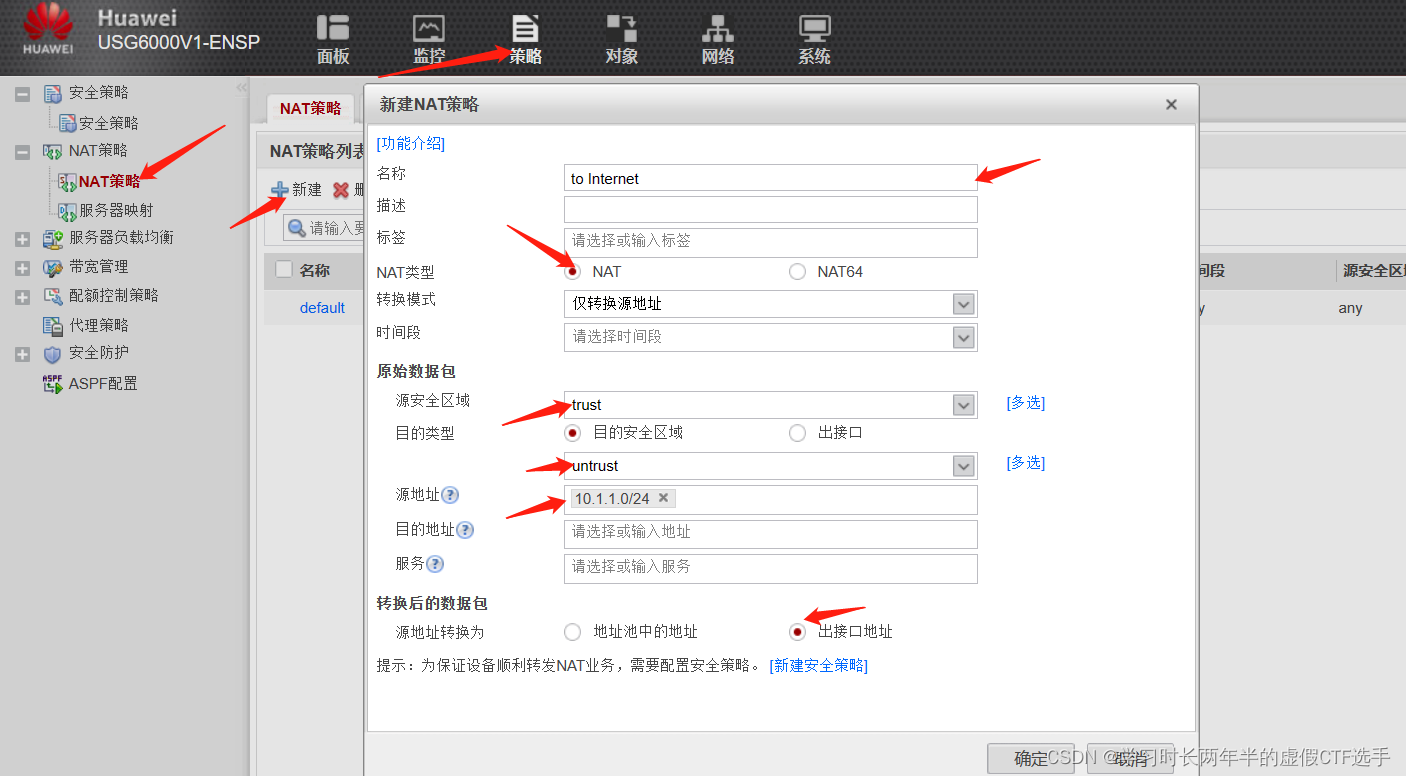Close the 新建NAT策略 dialog

tap(1171, 105)
